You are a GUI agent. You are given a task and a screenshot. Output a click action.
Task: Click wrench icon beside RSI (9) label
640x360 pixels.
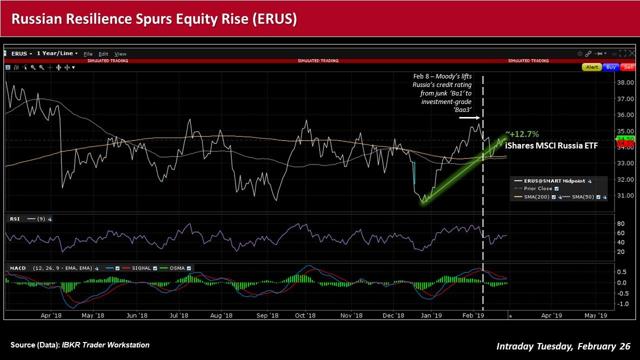point(50,220)
